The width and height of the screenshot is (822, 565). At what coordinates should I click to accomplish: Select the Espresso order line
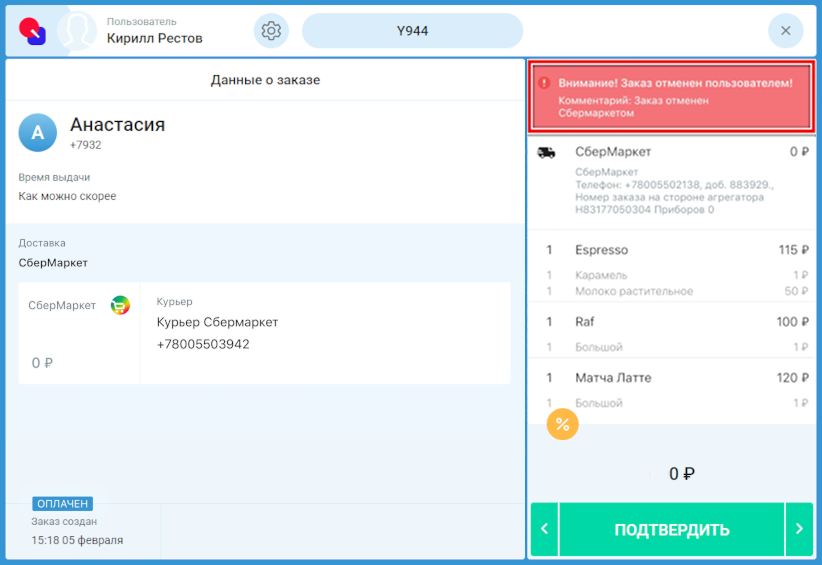tap(672, 250)
